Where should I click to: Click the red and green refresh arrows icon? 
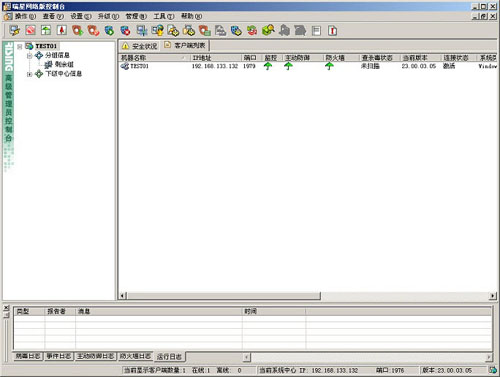pos(252,31)
